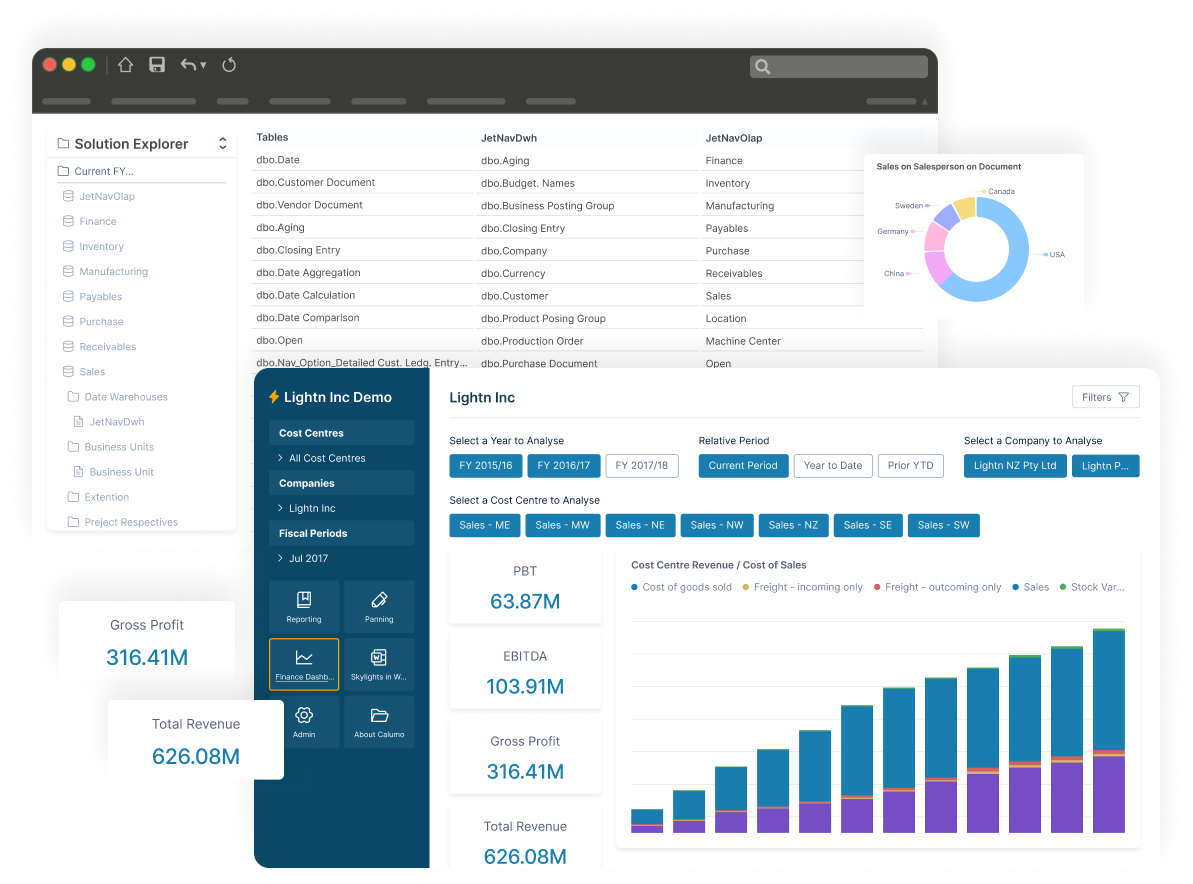Viewport: 1193px width, 884px height.
Task: Open the Panning tile with pencil icon
Action: coord(379,606)
